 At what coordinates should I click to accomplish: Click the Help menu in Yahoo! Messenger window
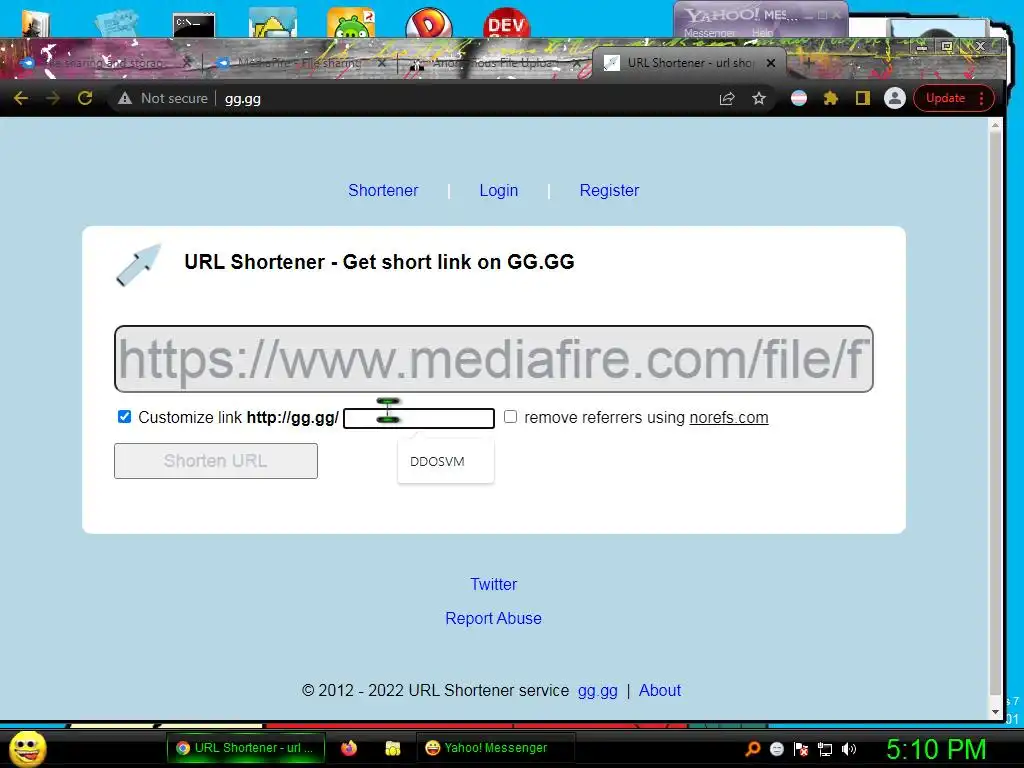click(x=762, y=33)
